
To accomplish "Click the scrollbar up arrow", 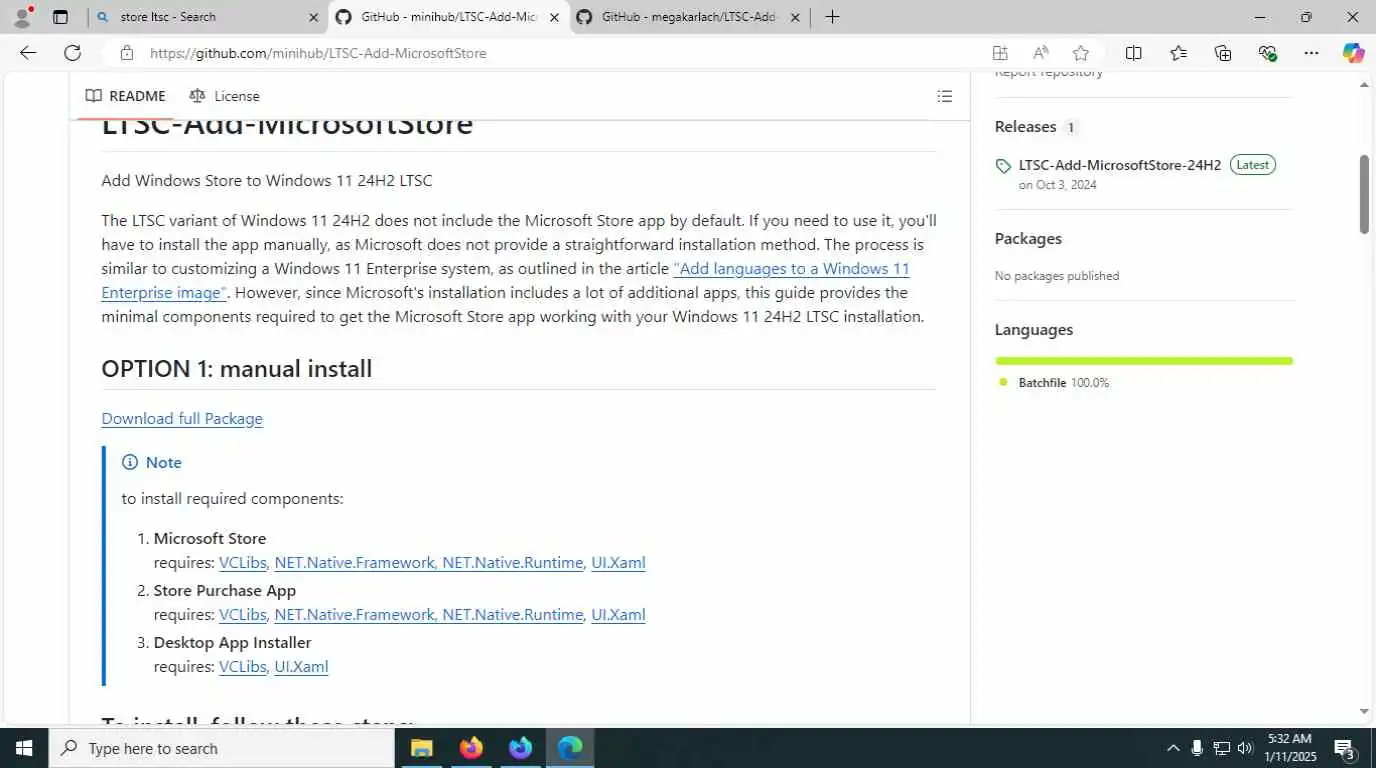I will 1364,86.
